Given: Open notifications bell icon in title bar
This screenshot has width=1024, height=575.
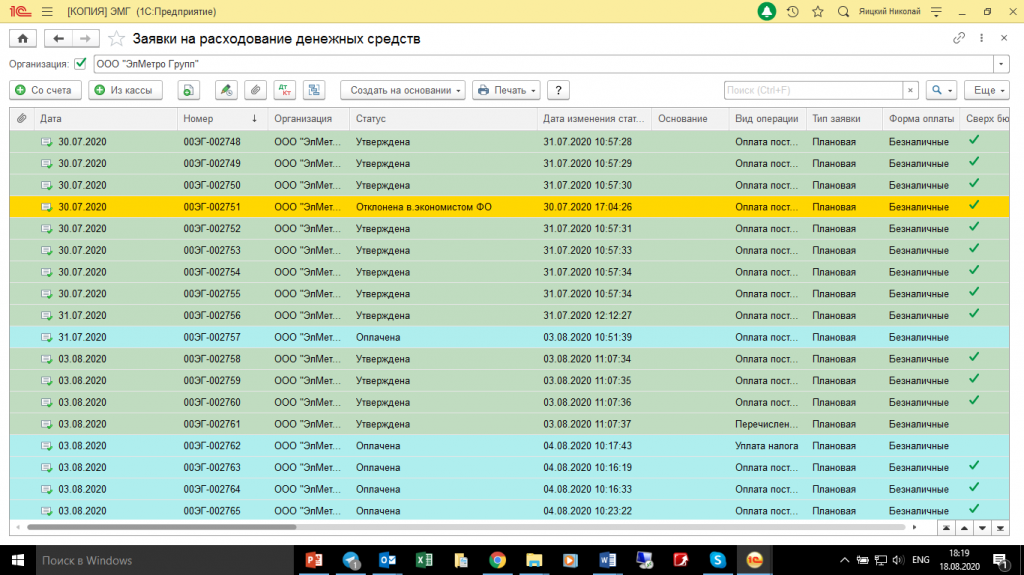Looking at the screenshot, I should click(x=767, y=12).
